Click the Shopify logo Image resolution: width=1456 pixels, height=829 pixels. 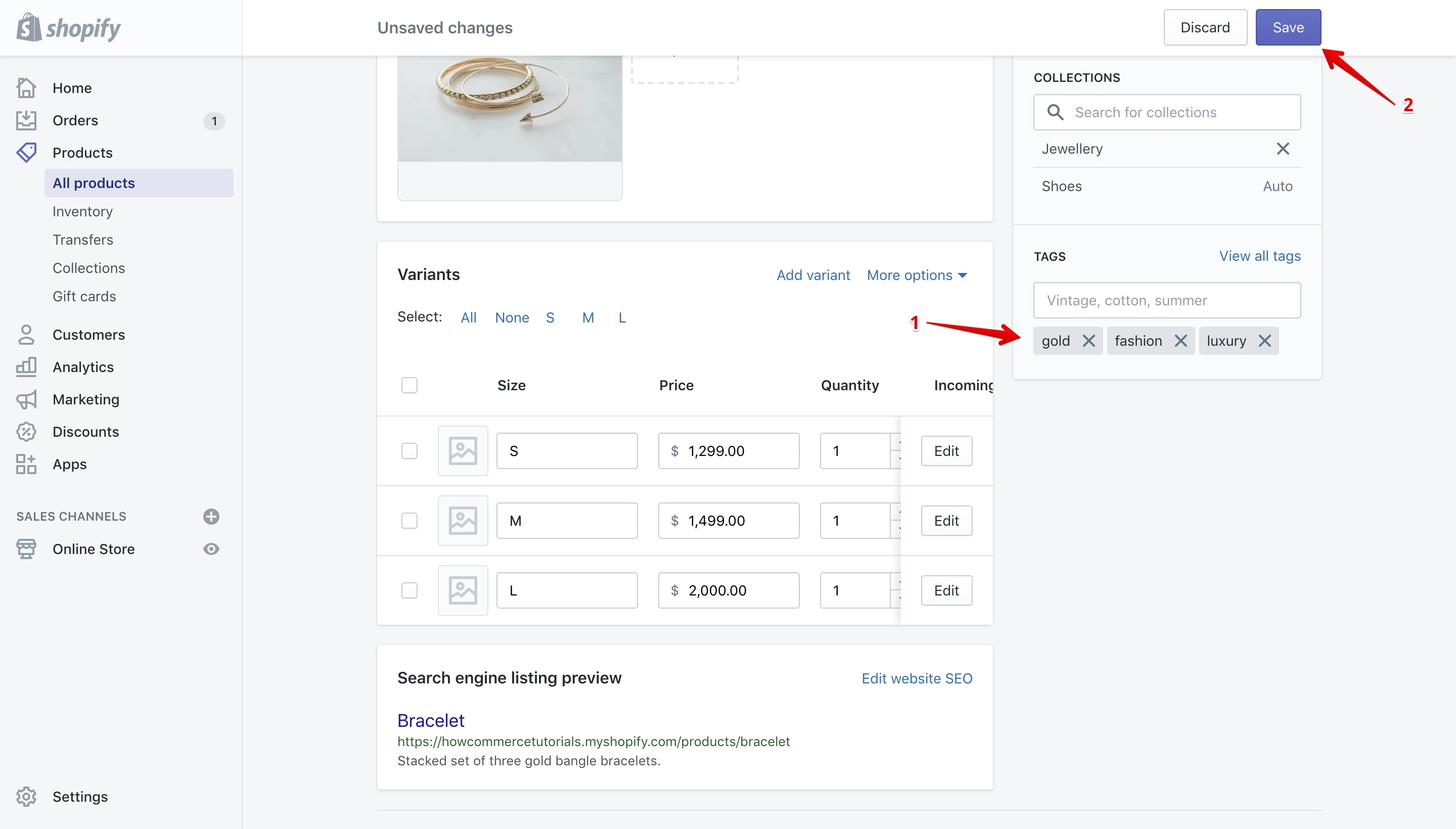click(68, 27)
